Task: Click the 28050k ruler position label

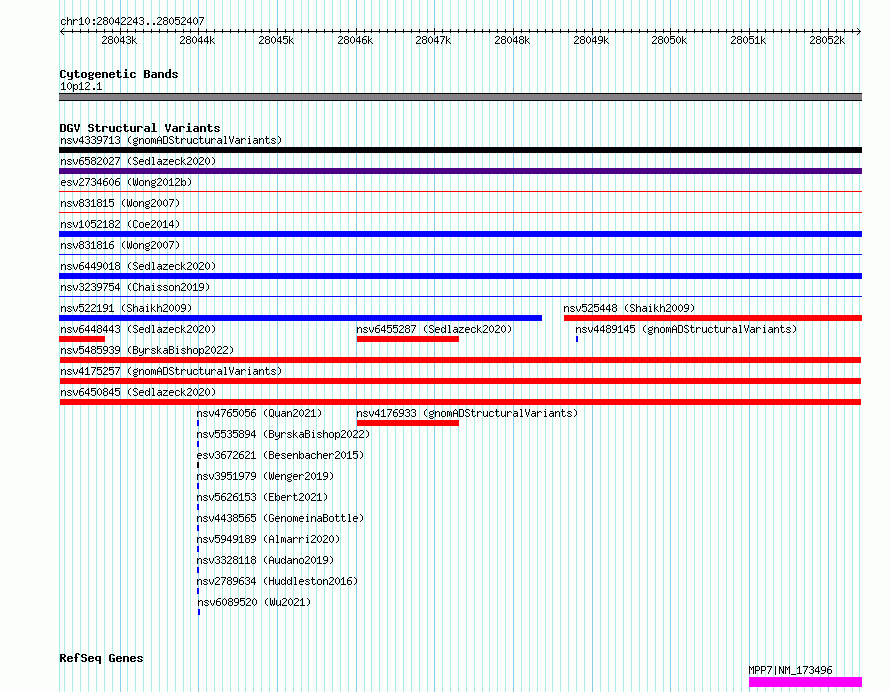Action: [669, 40]
